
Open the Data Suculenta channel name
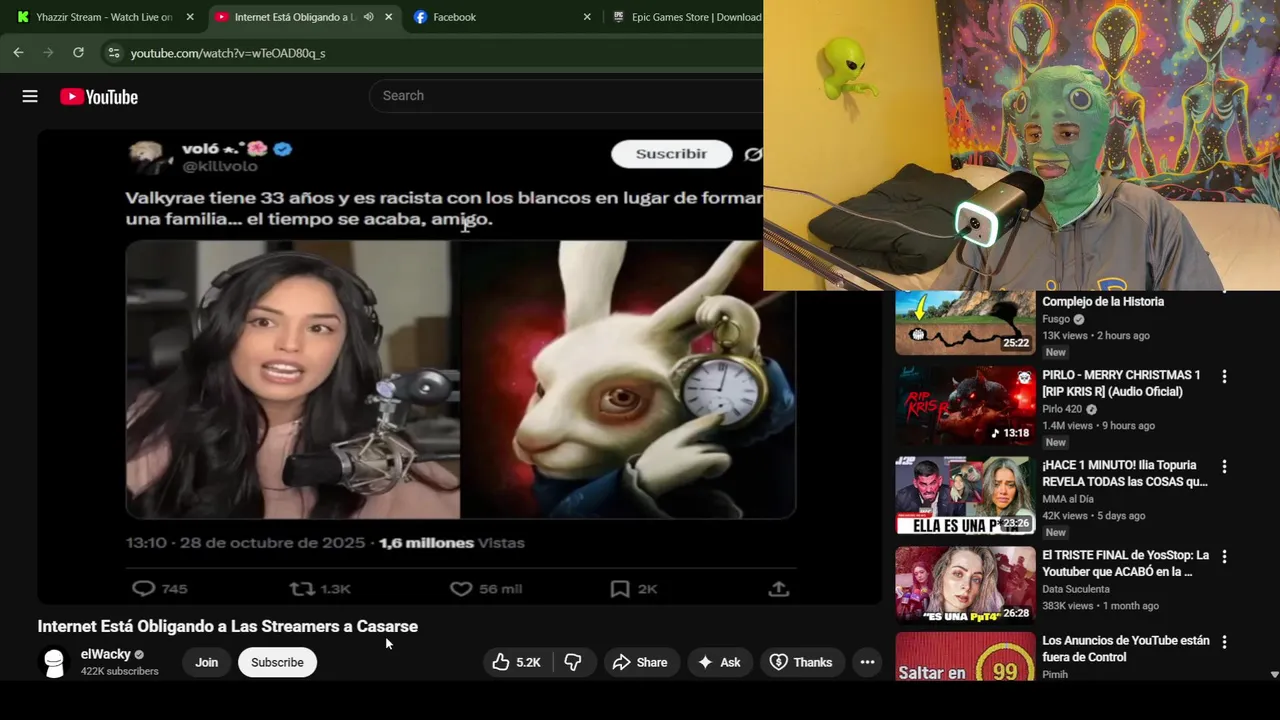coord(1076,589)
